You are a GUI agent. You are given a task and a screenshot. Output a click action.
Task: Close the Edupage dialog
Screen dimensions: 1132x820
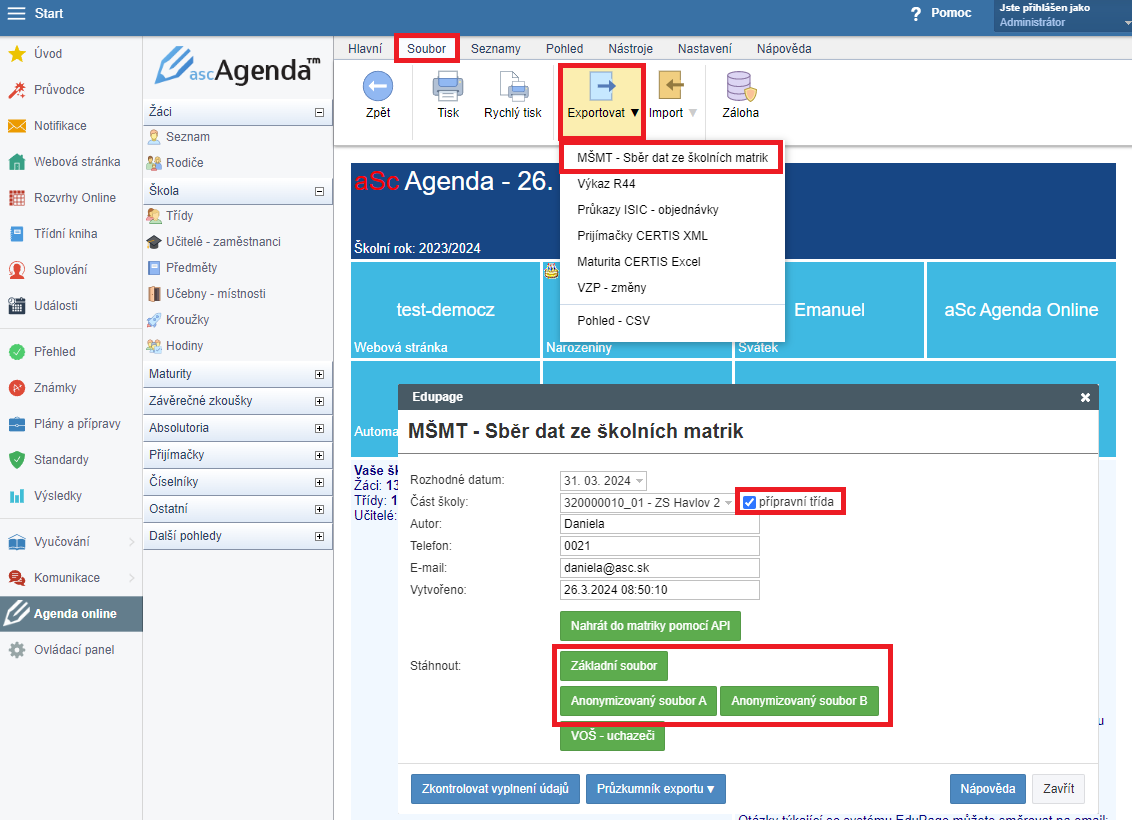point(1085,398)
